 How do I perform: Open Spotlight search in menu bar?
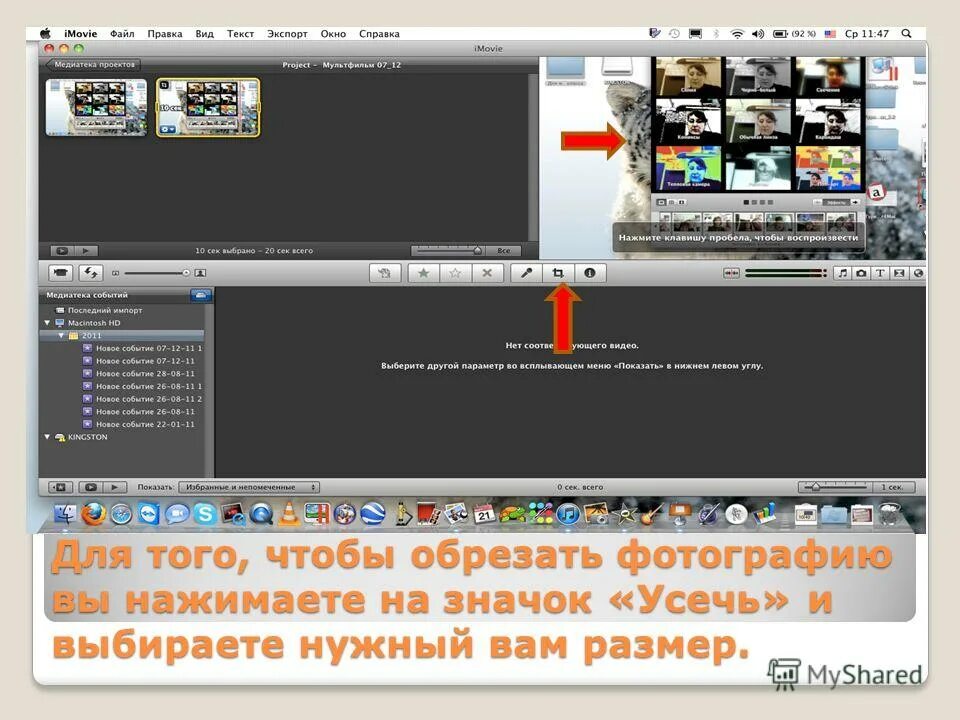pos(906,34)
